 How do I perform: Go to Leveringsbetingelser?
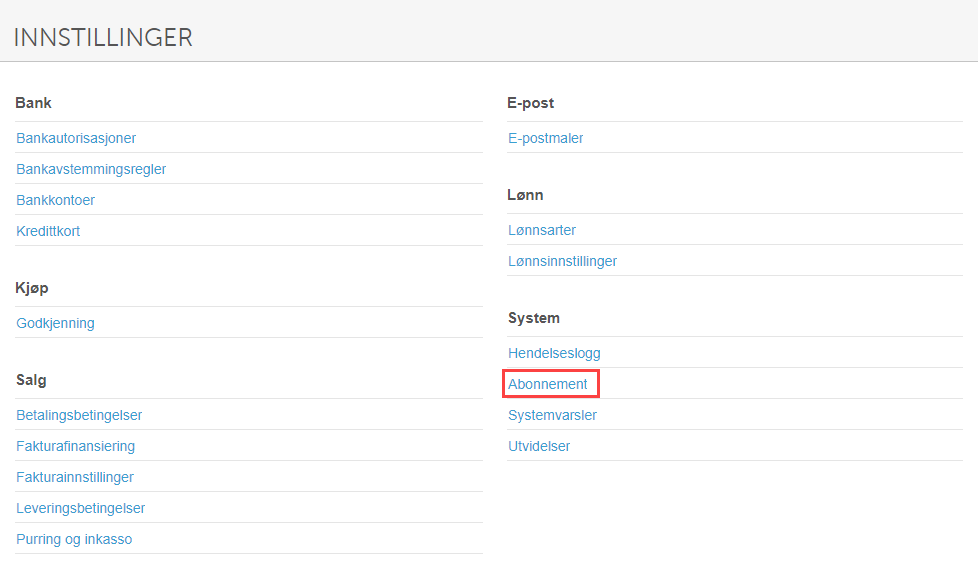(x=80, y=508)
